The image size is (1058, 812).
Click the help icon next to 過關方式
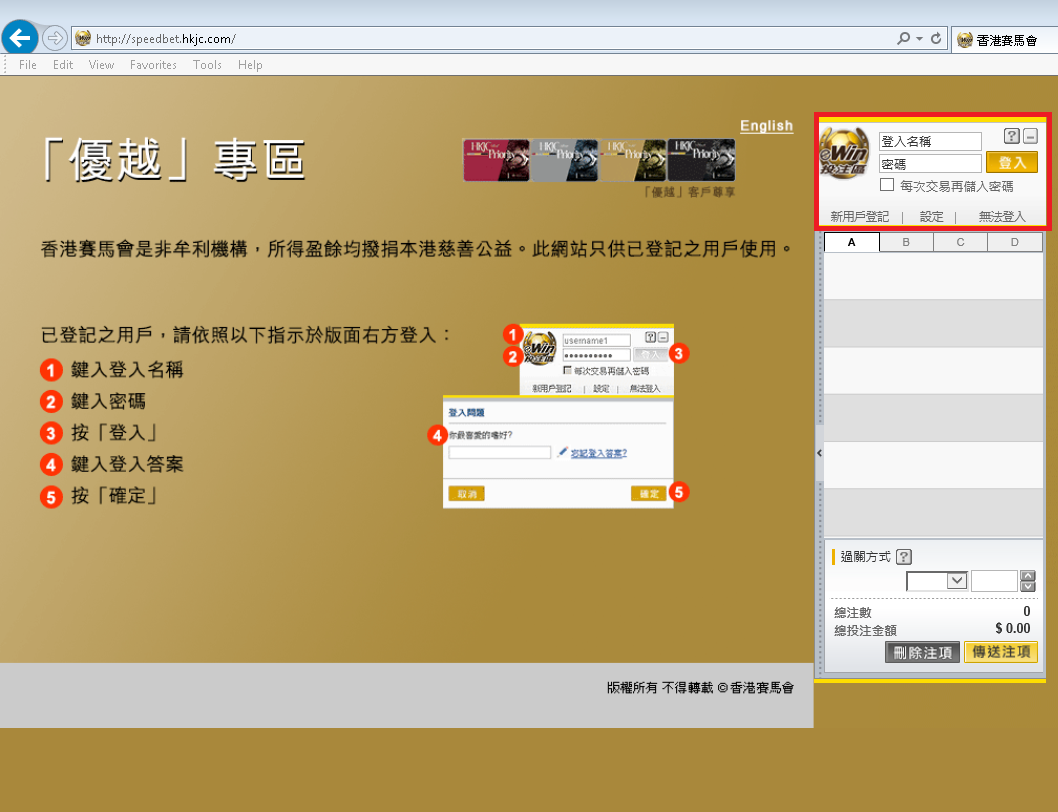(904, 558)
